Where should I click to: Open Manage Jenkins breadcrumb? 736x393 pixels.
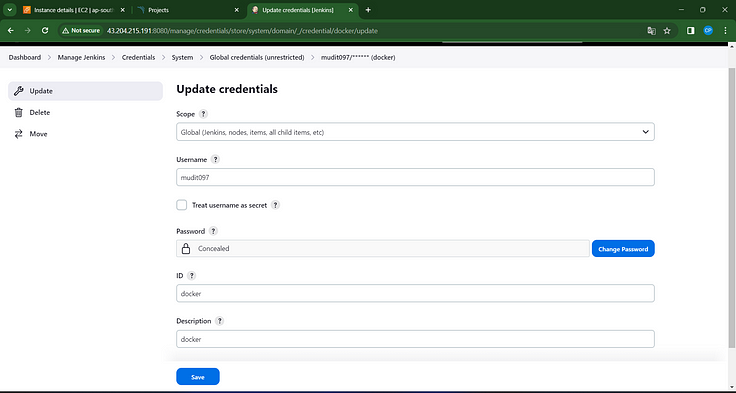[x=81, y=57]
